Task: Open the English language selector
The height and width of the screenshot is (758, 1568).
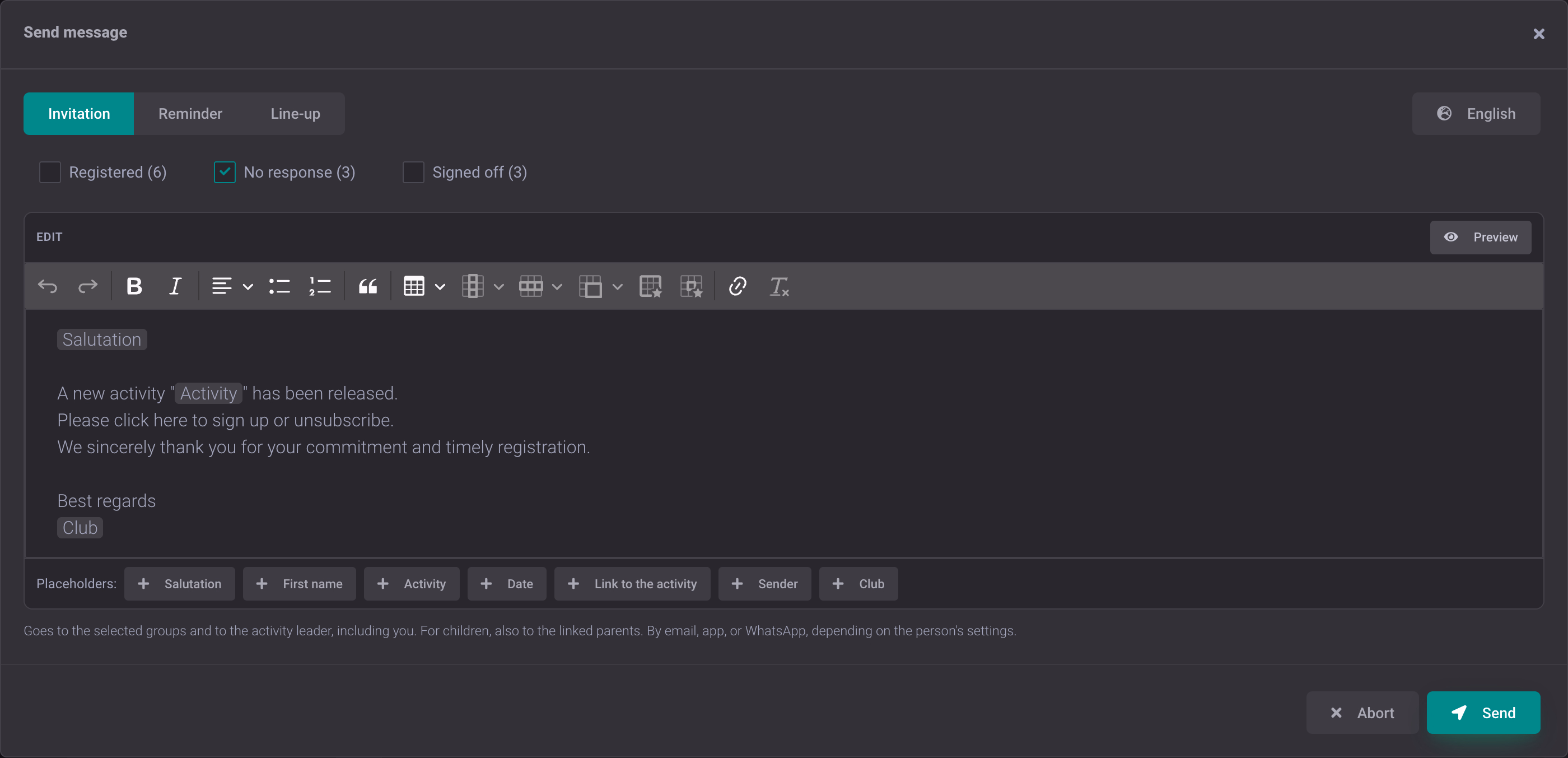Action: click(x=1476, y=114)
